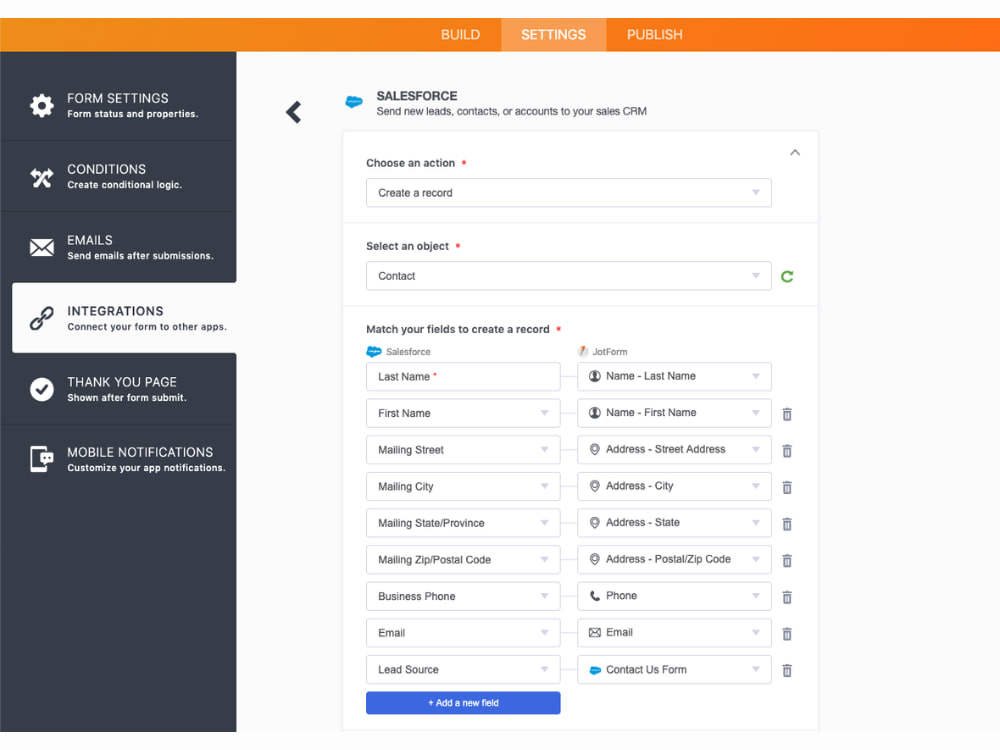Open the Address - State JotForm dropdown
1000x750 pixels.
coord(674,522)
